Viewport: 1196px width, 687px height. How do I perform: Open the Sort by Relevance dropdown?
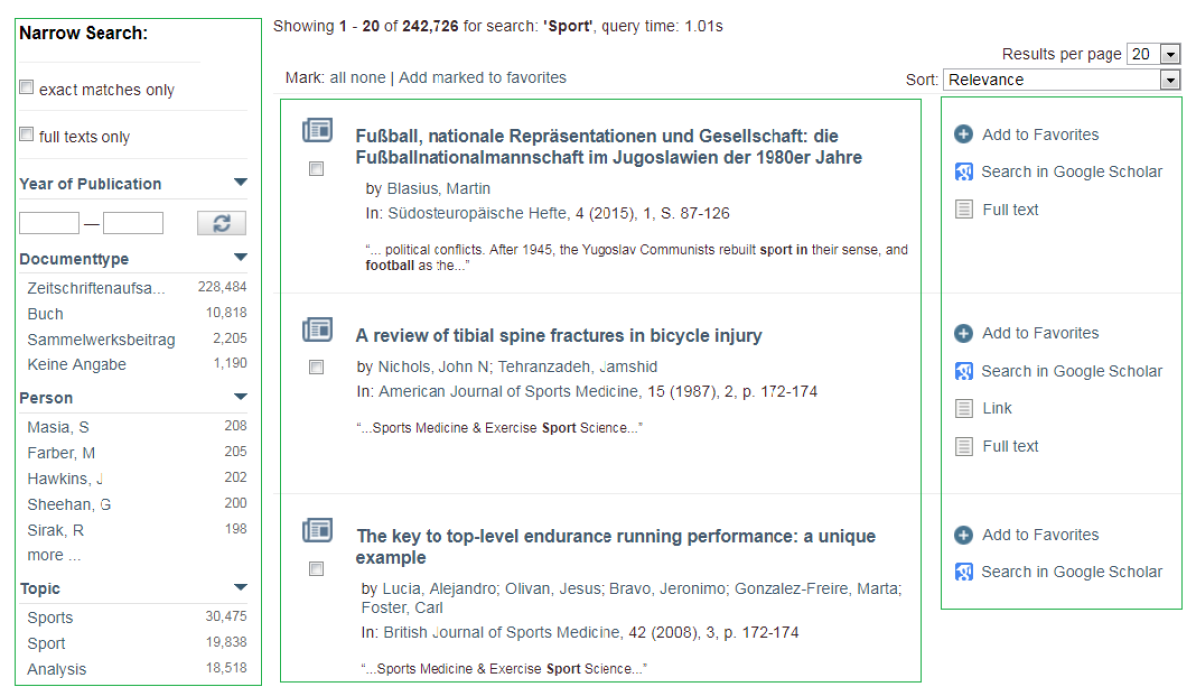coord(1062,80)
